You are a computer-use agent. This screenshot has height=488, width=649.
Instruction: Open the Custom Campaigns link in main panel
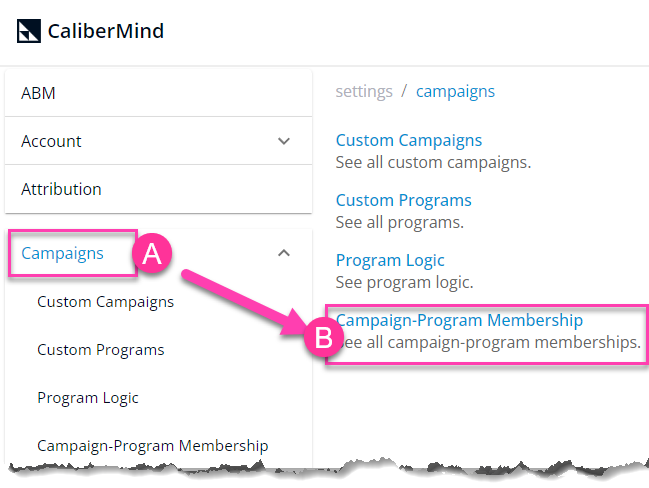[409, 141]
